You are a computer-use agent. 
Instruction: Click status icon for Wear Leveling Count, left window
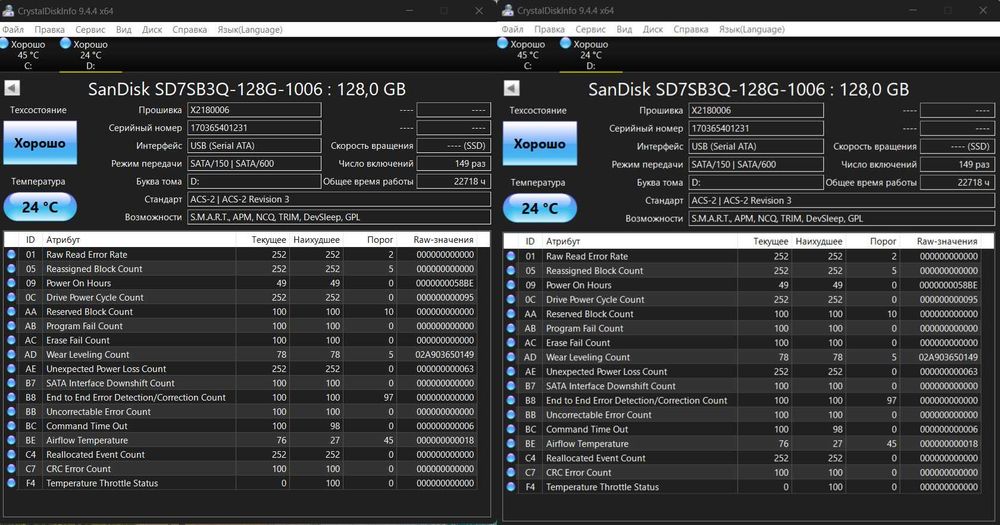tap(11, 354)
